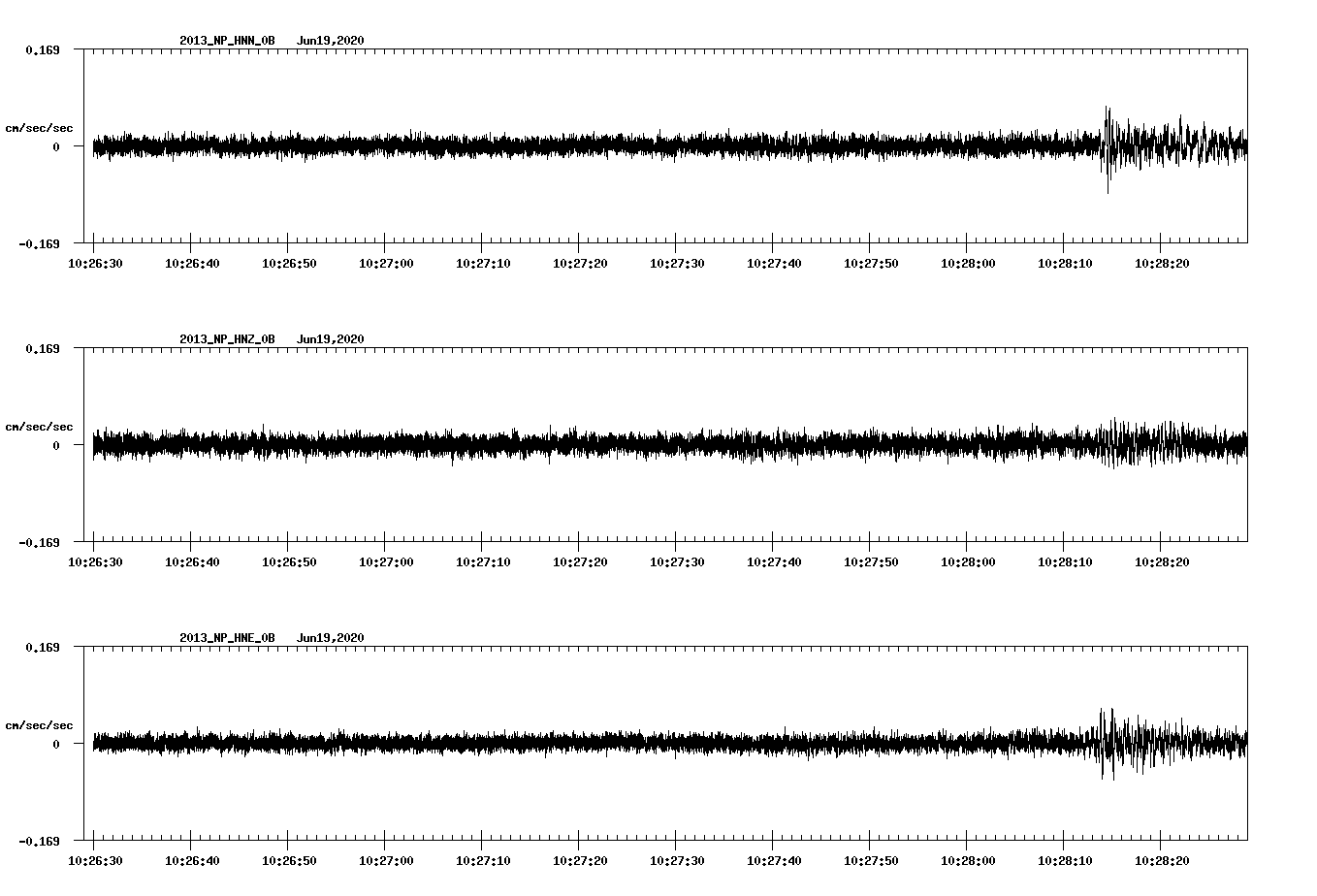1317x896 pixels.
Task: Click the cm/sec/sec unit label of HNZ plot
Action: 39,427
